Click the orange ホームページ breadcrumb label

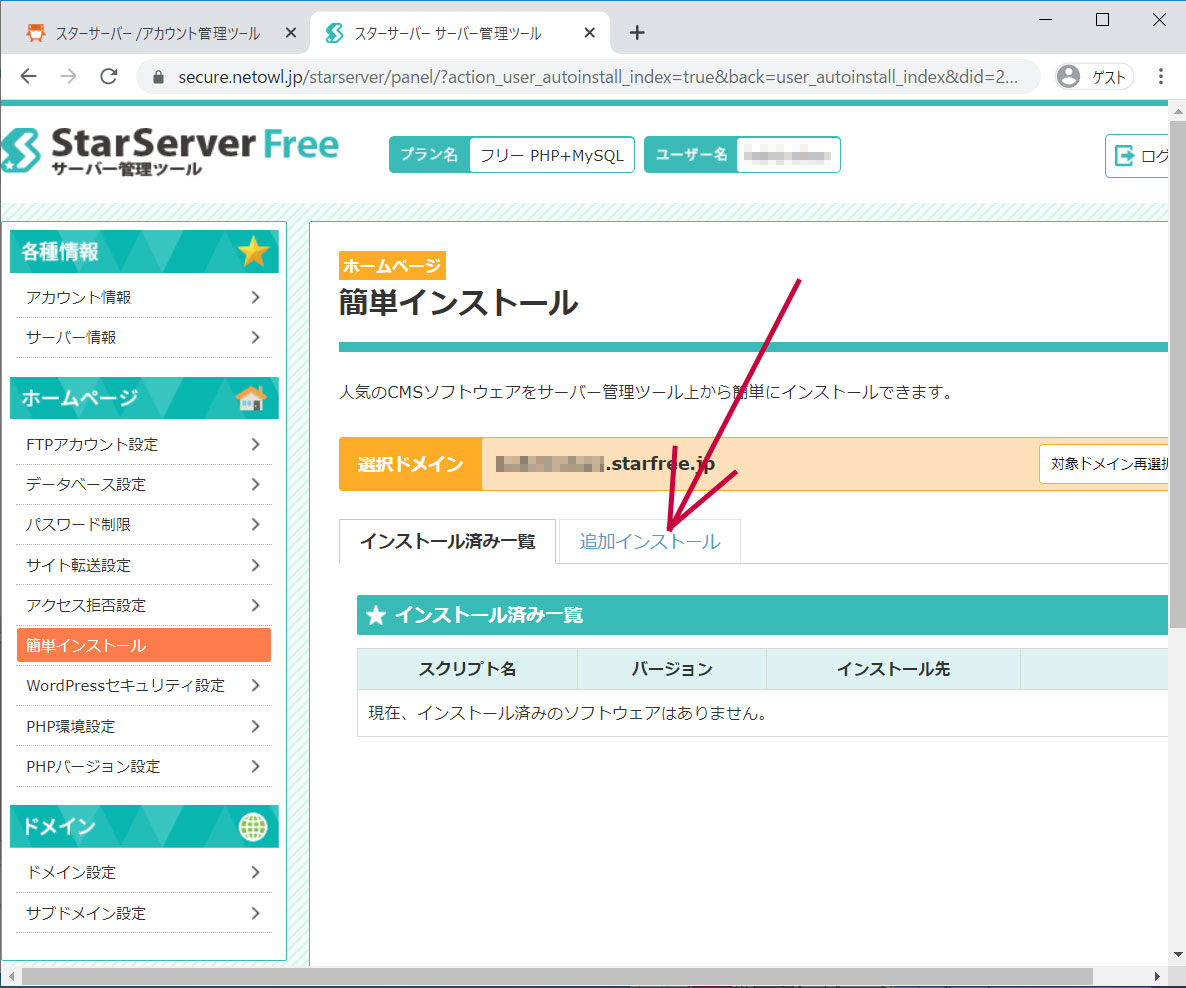coord(392,266)
